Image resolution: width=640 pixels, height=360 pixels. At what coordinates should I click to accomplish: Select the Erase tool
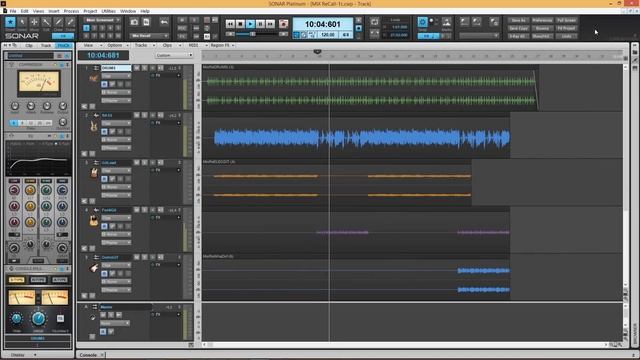pyautogui.click(x=70, y=22)
